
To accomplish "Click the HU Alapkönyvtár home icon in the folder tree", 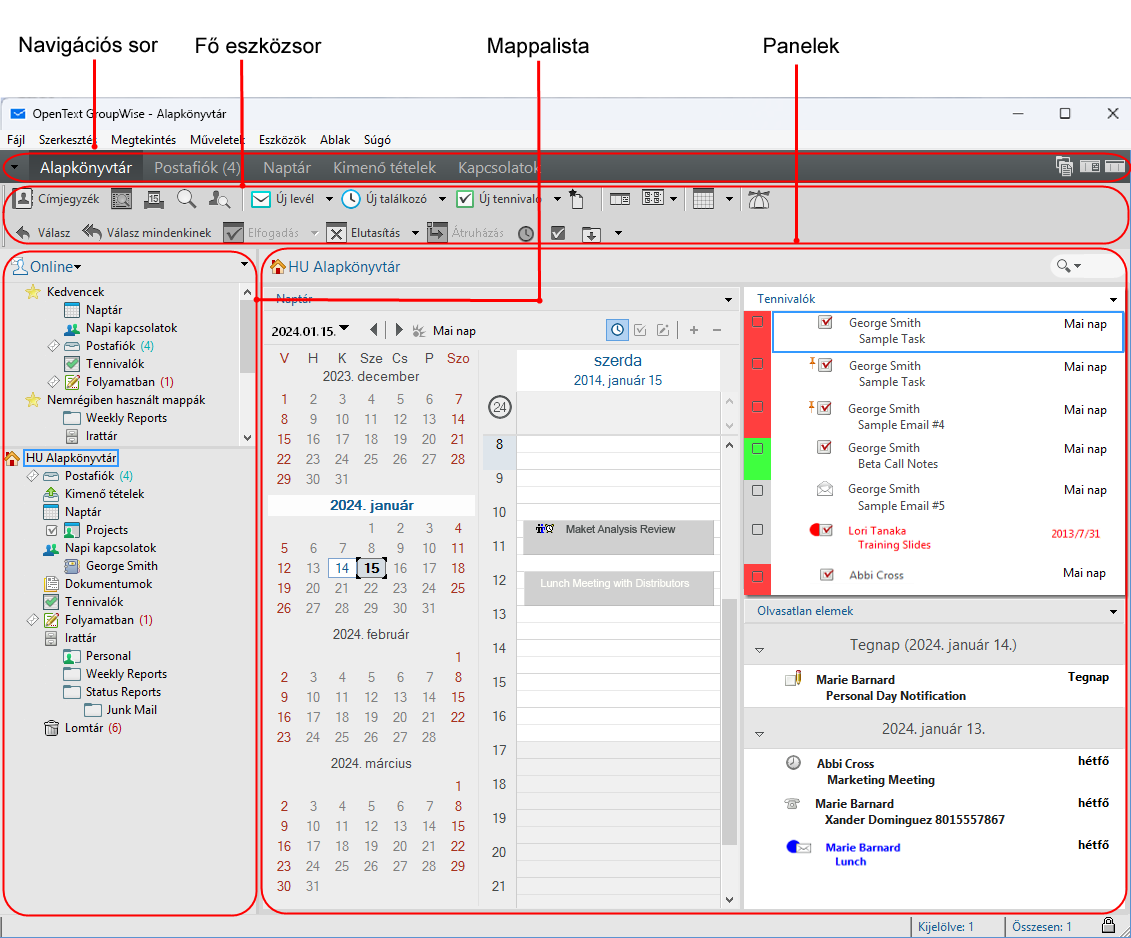I will (12, 458).
